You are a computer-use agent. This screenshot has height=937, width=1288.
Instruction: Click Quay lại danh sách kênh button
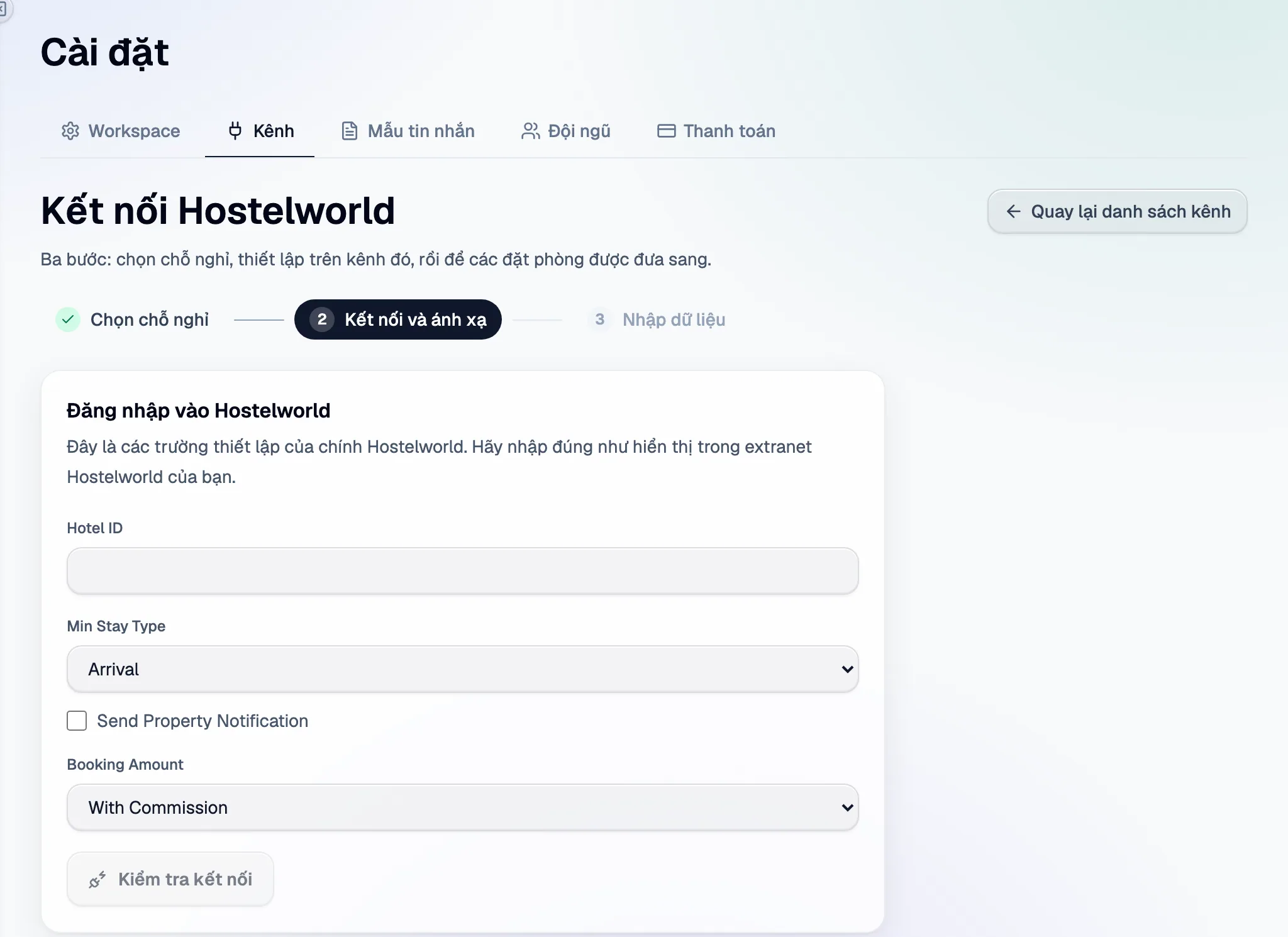[1118, 211]
